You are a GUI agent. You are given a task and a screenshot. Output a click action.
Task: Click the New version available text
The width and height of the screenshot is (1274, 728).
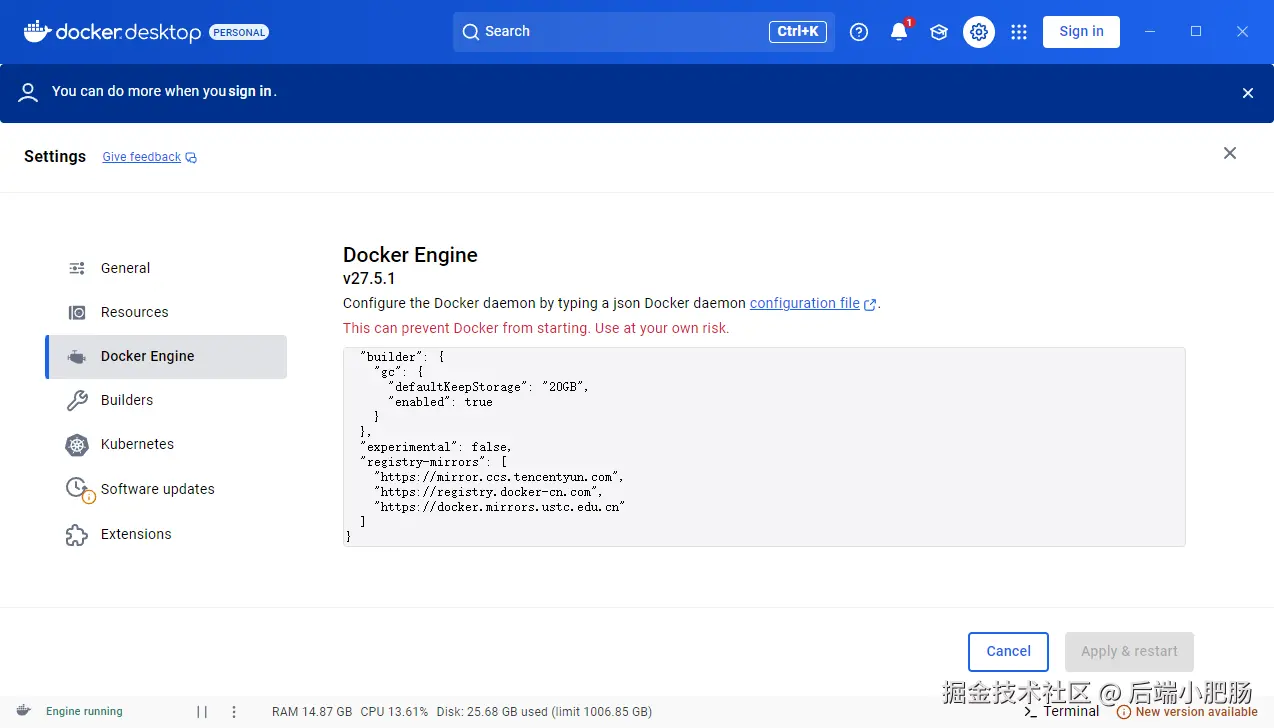tap(1196, 712)
